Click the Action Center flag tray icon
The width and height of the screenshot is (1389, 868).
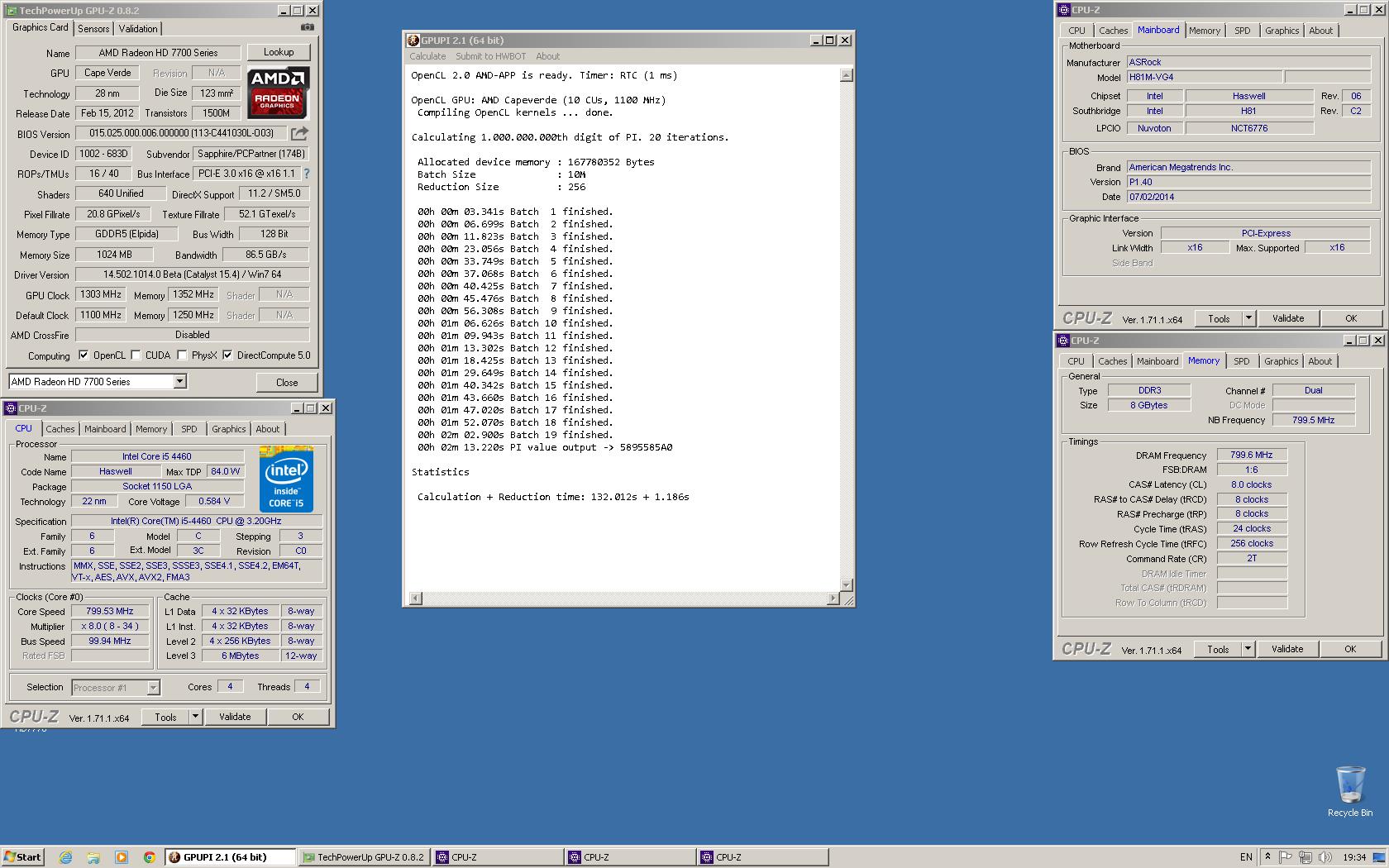(x=1286, y=857)
